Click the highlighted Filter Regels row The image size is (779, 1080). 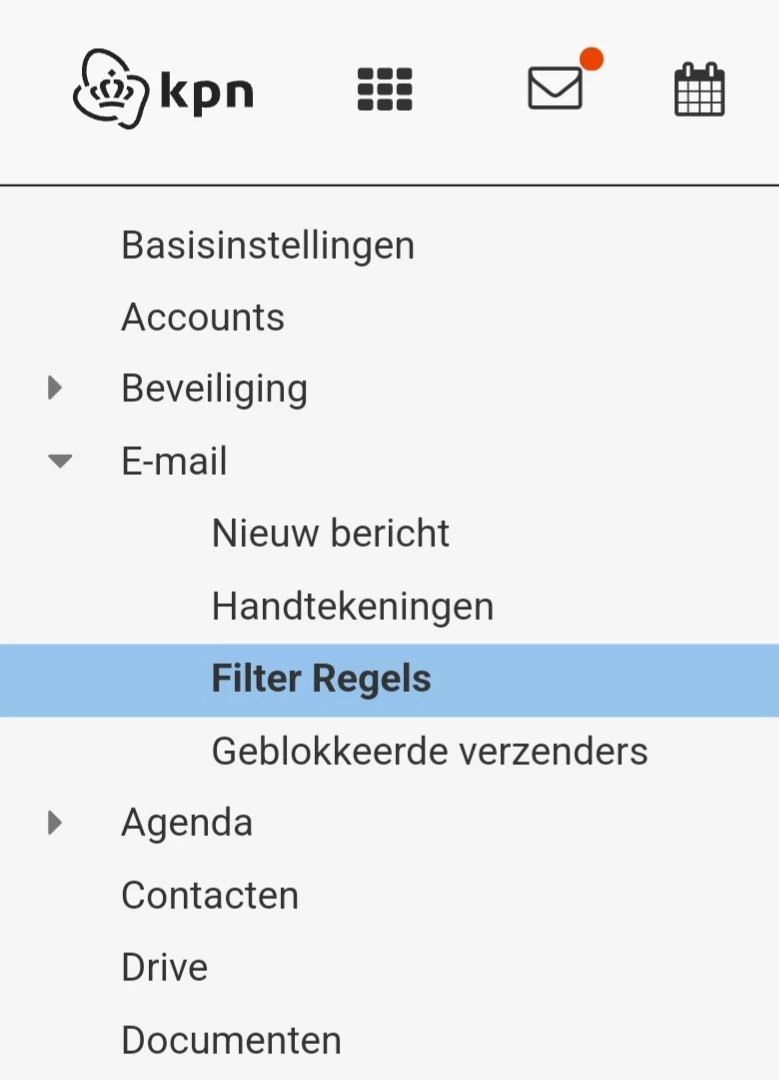321,679
